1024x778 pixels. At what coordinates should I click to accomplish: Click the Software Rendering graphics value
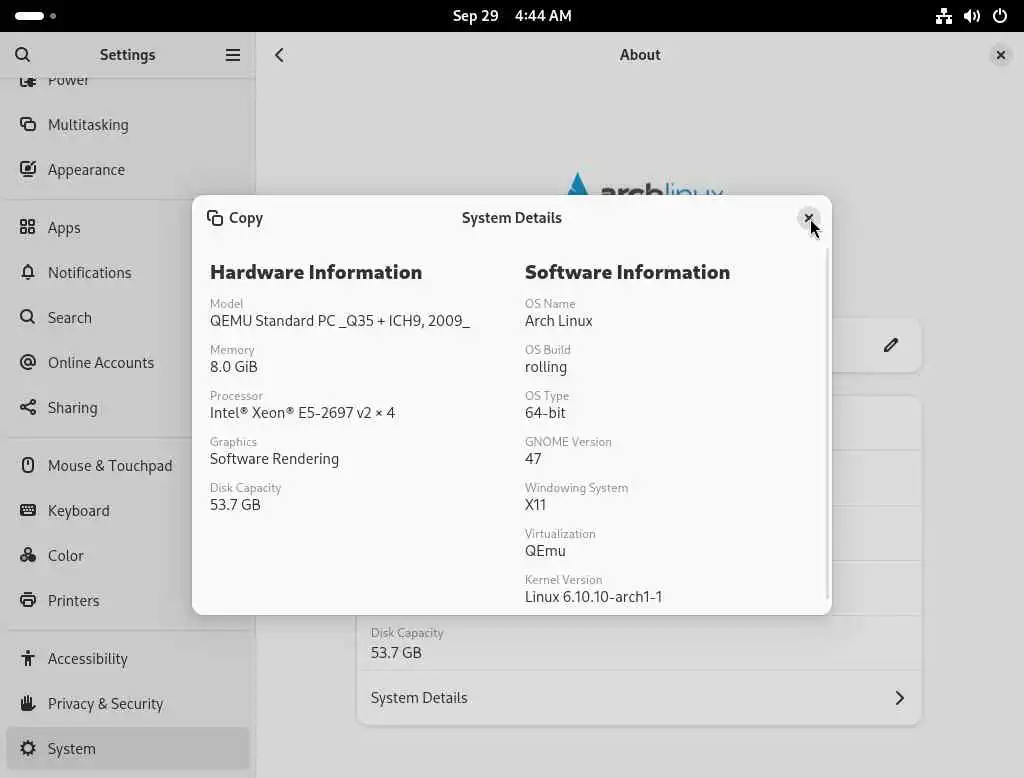[x=274, y=459]
